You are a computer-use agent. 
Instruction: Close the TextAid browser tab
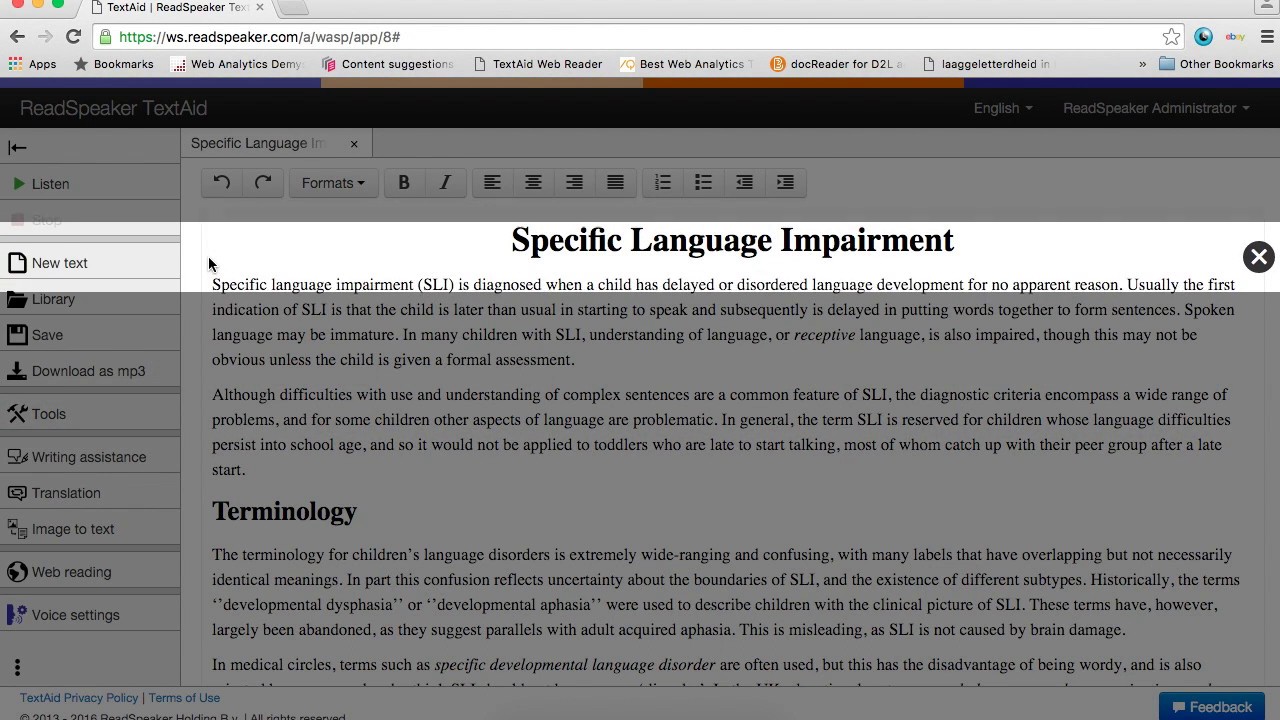pyautogui.click(x=260, y=7)
